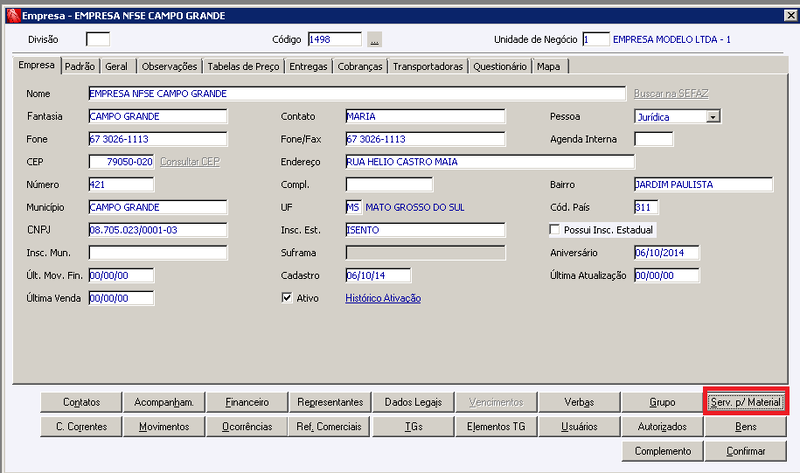This screenshot has height=473, width=800.
Task: Switch to the Padrão tab
Action: 80,66
